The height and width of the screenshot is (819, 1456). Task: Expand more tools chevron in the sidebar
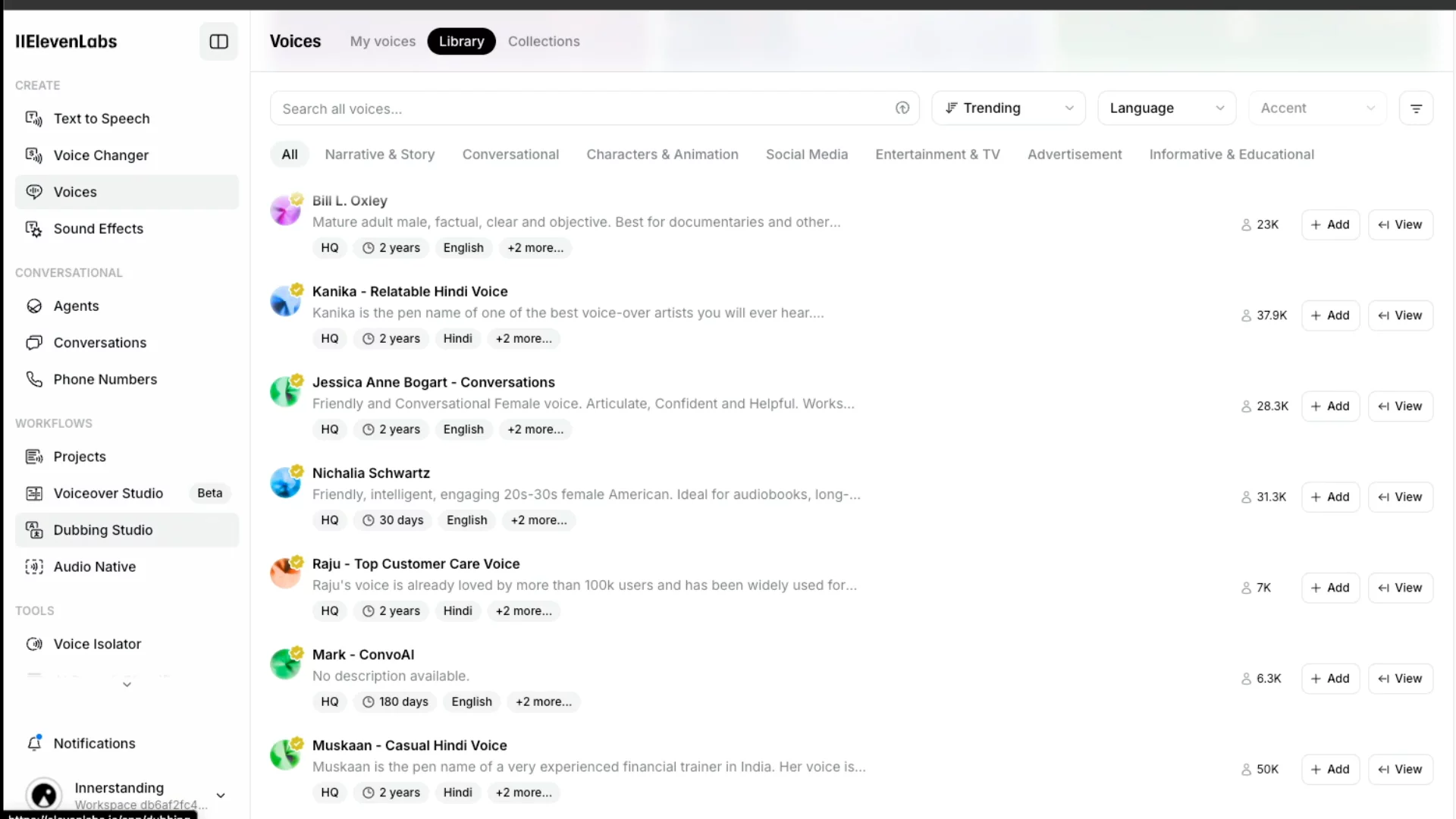coord(127,685)
